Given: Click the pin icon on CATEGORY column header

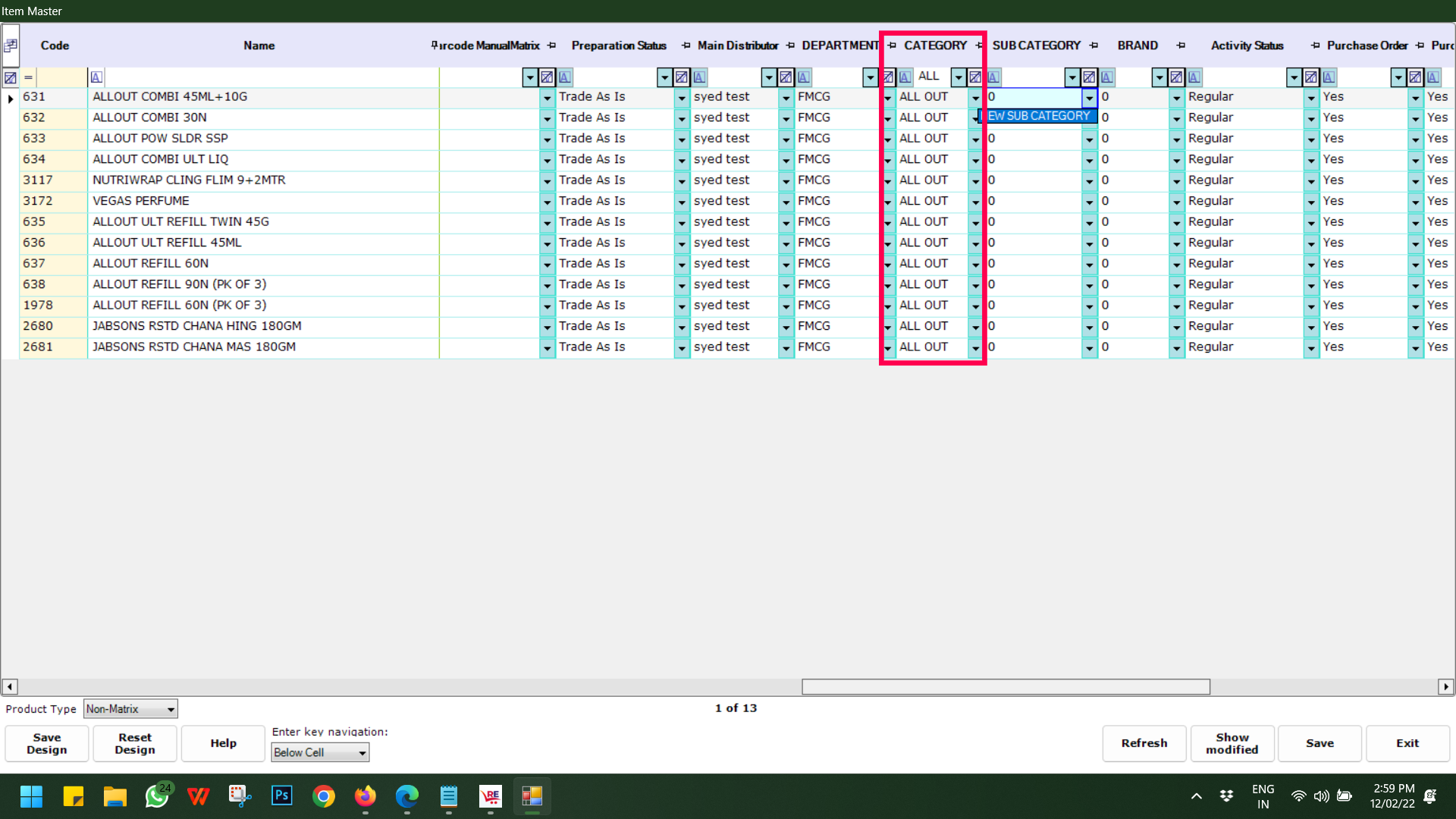Looking at the screenshot, I should point(979,45).
